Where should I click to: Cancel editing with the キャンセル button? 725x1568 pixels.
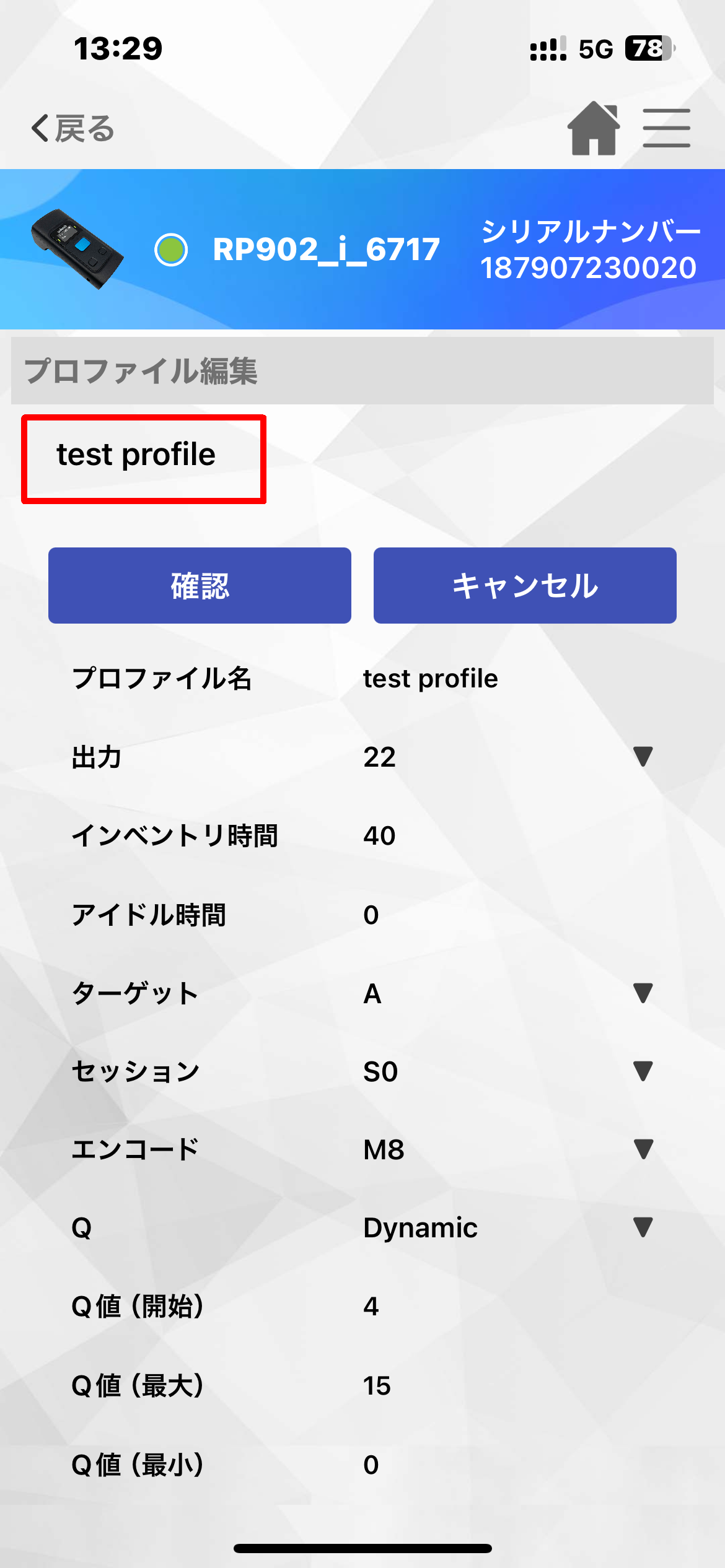(525, 585)
